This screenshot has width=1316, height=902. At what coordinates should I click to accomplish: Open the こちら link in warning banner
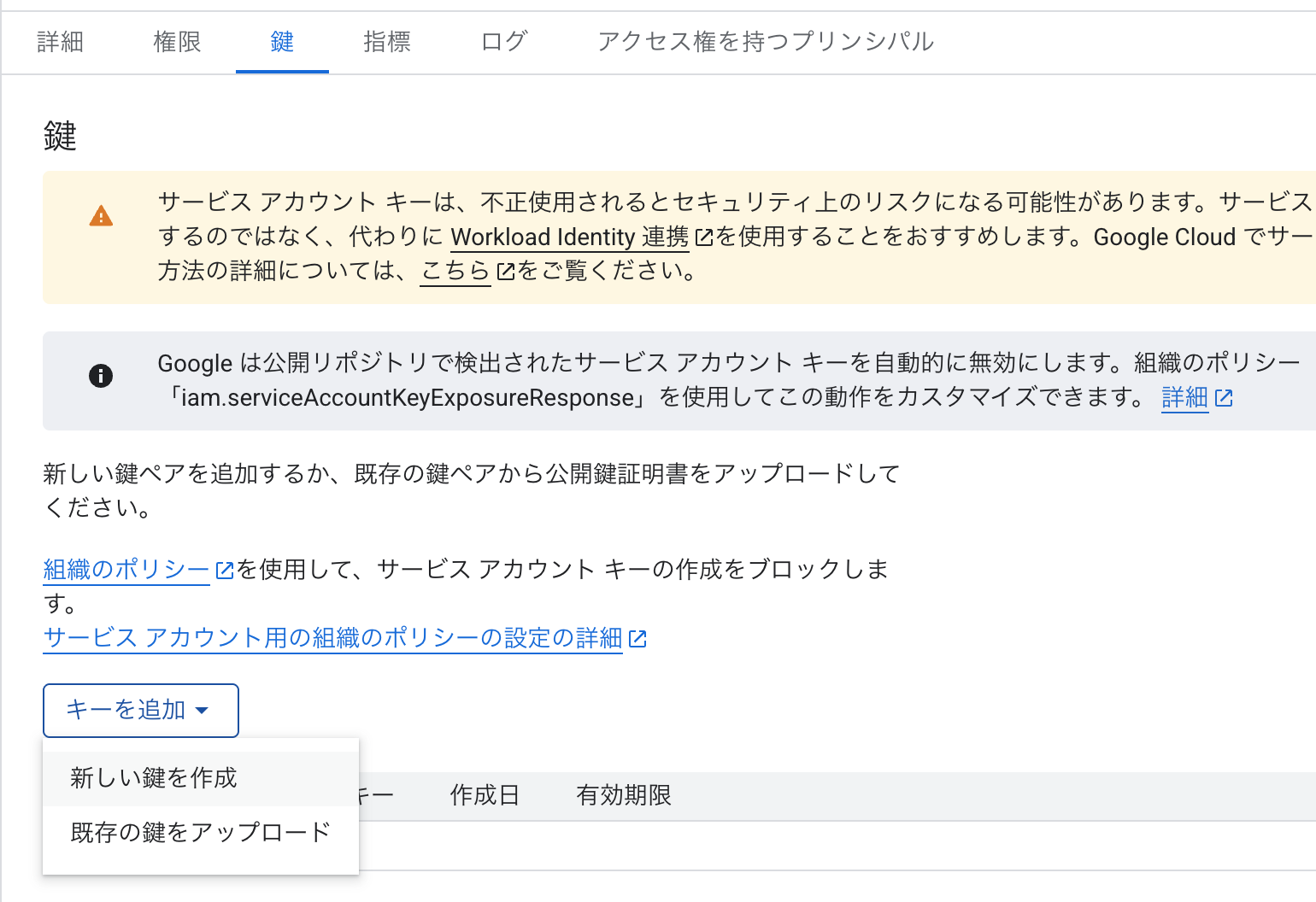click(x=455, y=271)
